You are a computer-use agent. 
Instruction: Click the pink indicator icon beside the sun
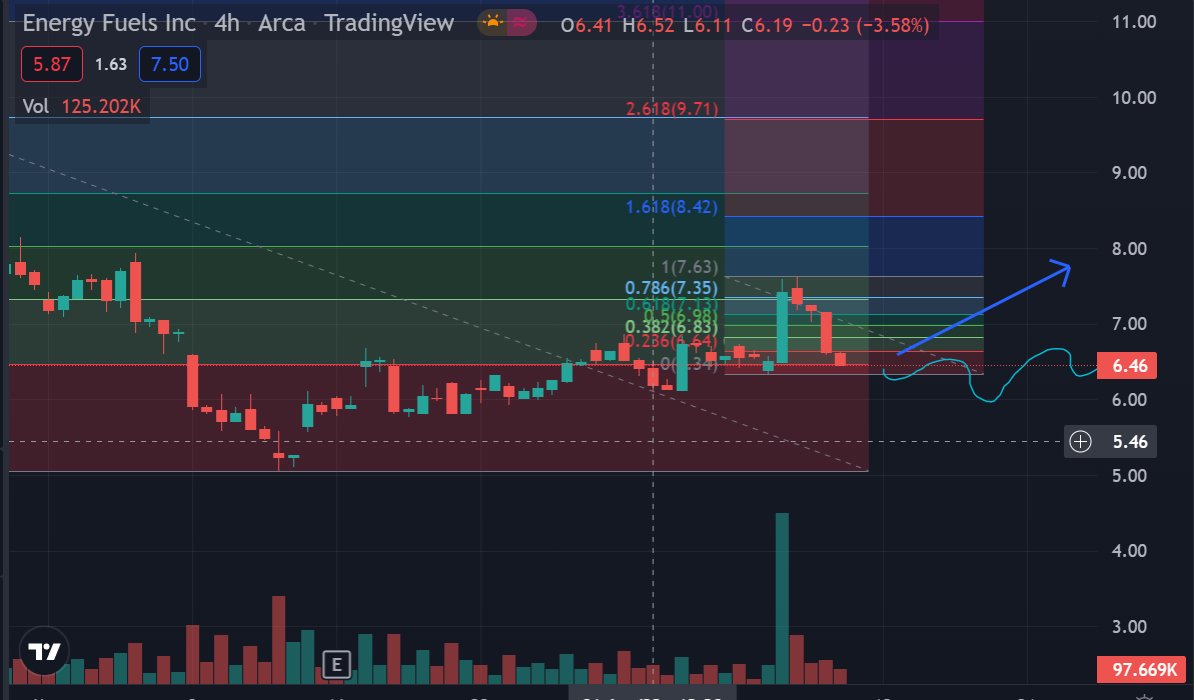pyautogui.click(x=521, y=24)
